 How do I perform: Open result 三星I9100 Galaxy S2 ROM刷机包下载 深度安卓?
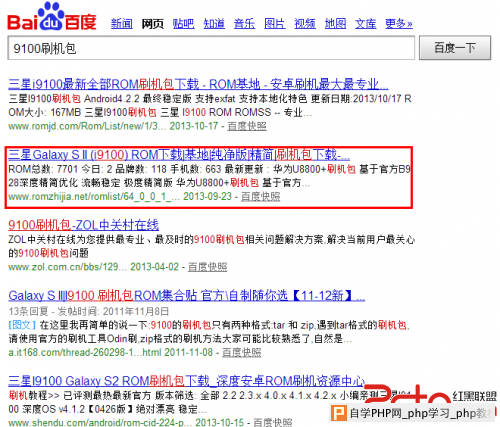click(x=187, y=381)
